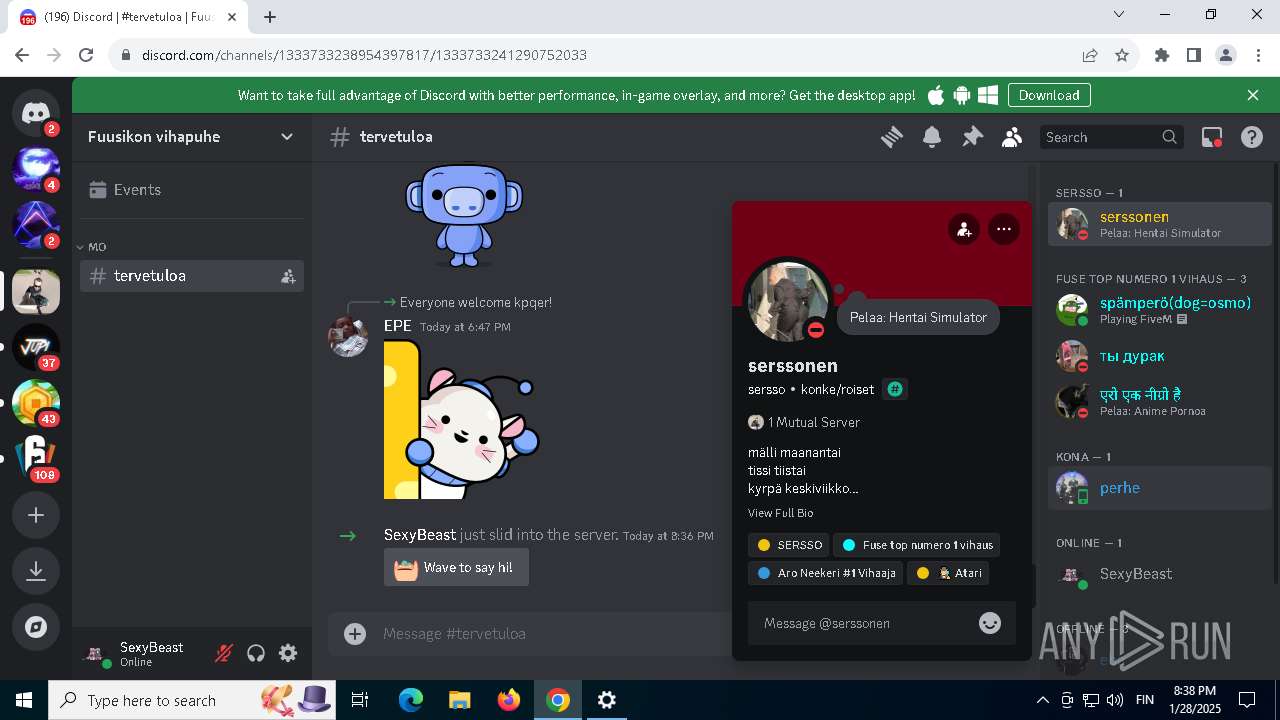Reload the page in Chrome
Viewport: 1280px width, 720px height.
tap(86, 55)
